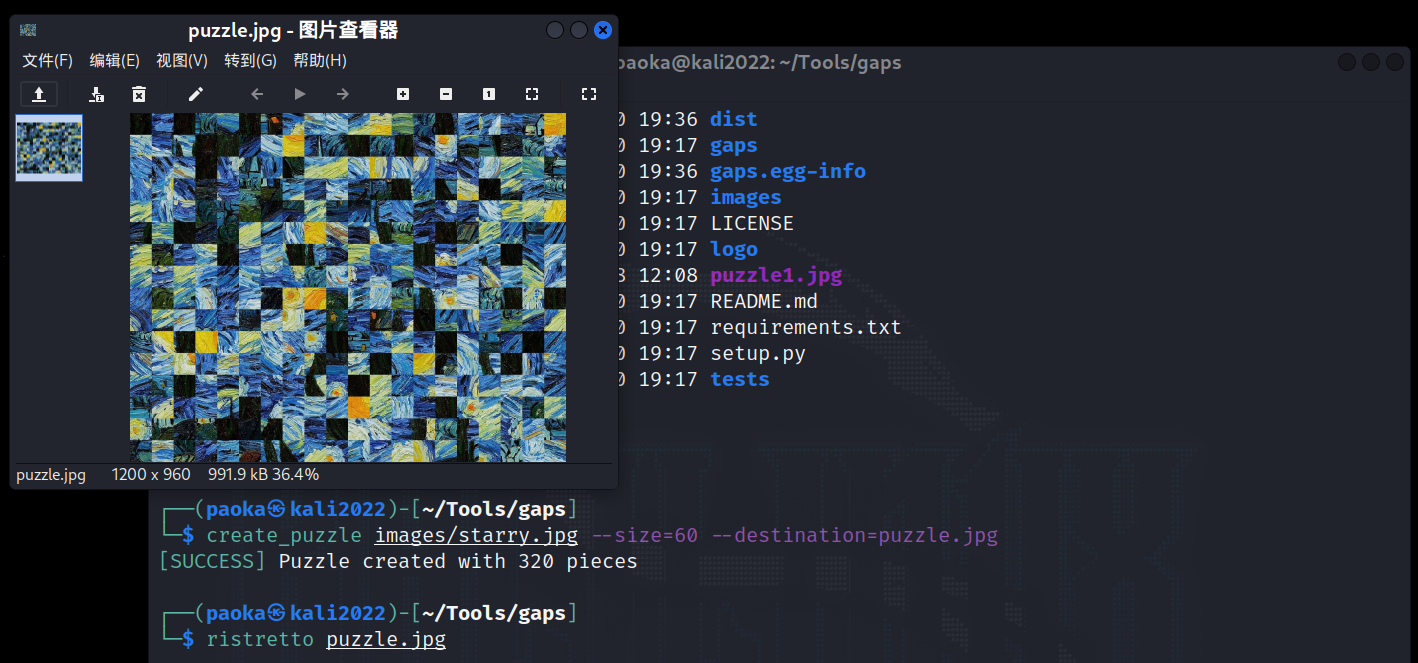Go to previous image with back arrow
The height and width of the screenshot is (663, 1418).
pyautogui.click(x=257, y=94)
